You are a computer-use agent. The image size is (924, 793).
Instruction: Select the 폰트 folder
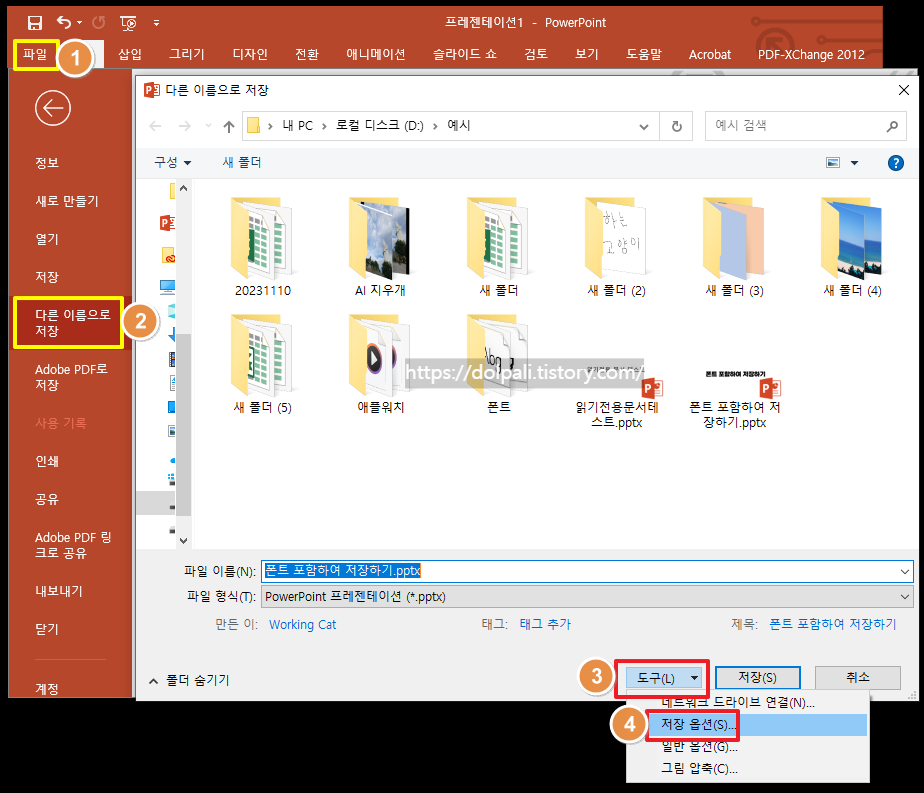499,364
